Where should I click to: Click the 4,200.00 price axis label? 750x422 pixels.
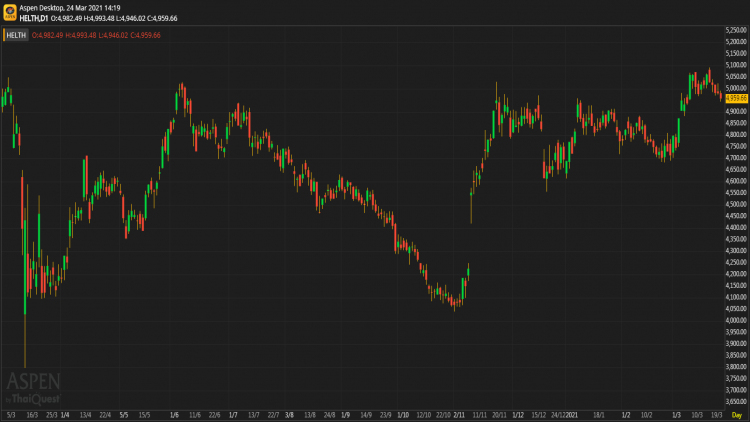[x=736, y=274]
